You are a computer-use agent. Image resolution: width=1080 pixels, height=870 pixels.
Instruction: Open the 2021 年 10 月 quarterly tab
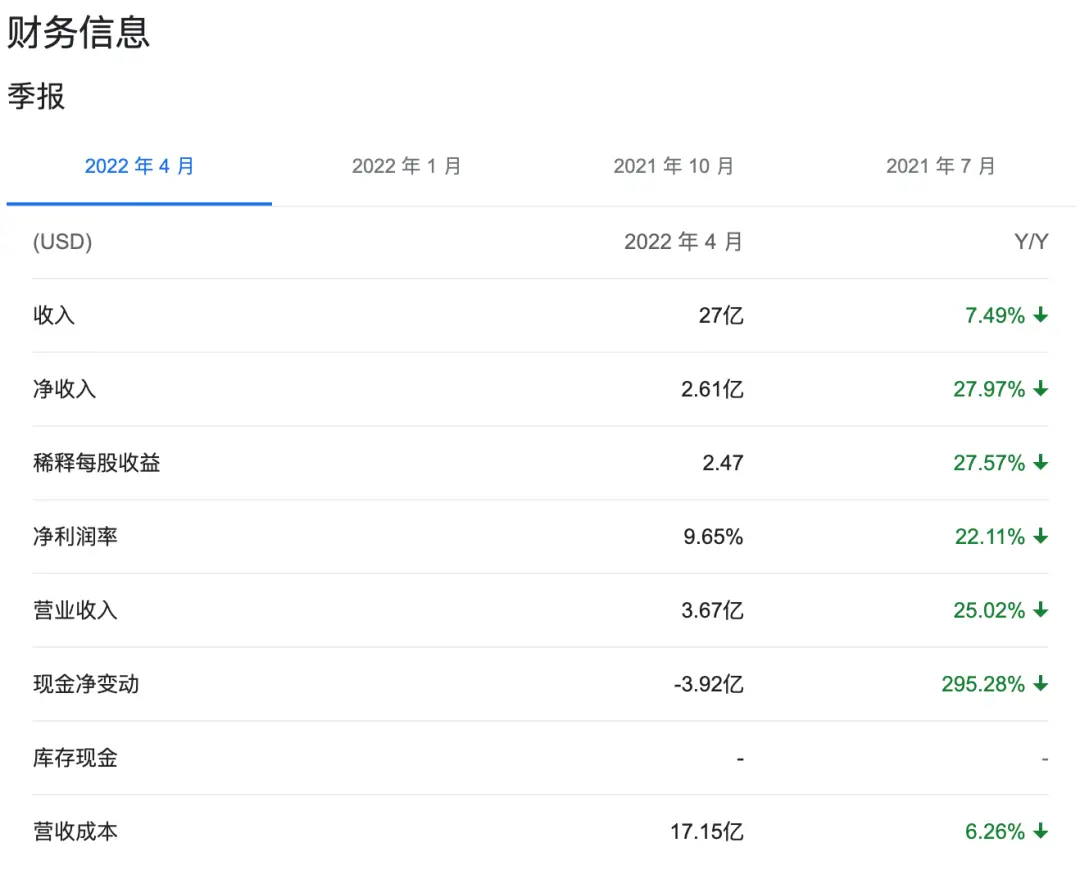pos(673,166)
